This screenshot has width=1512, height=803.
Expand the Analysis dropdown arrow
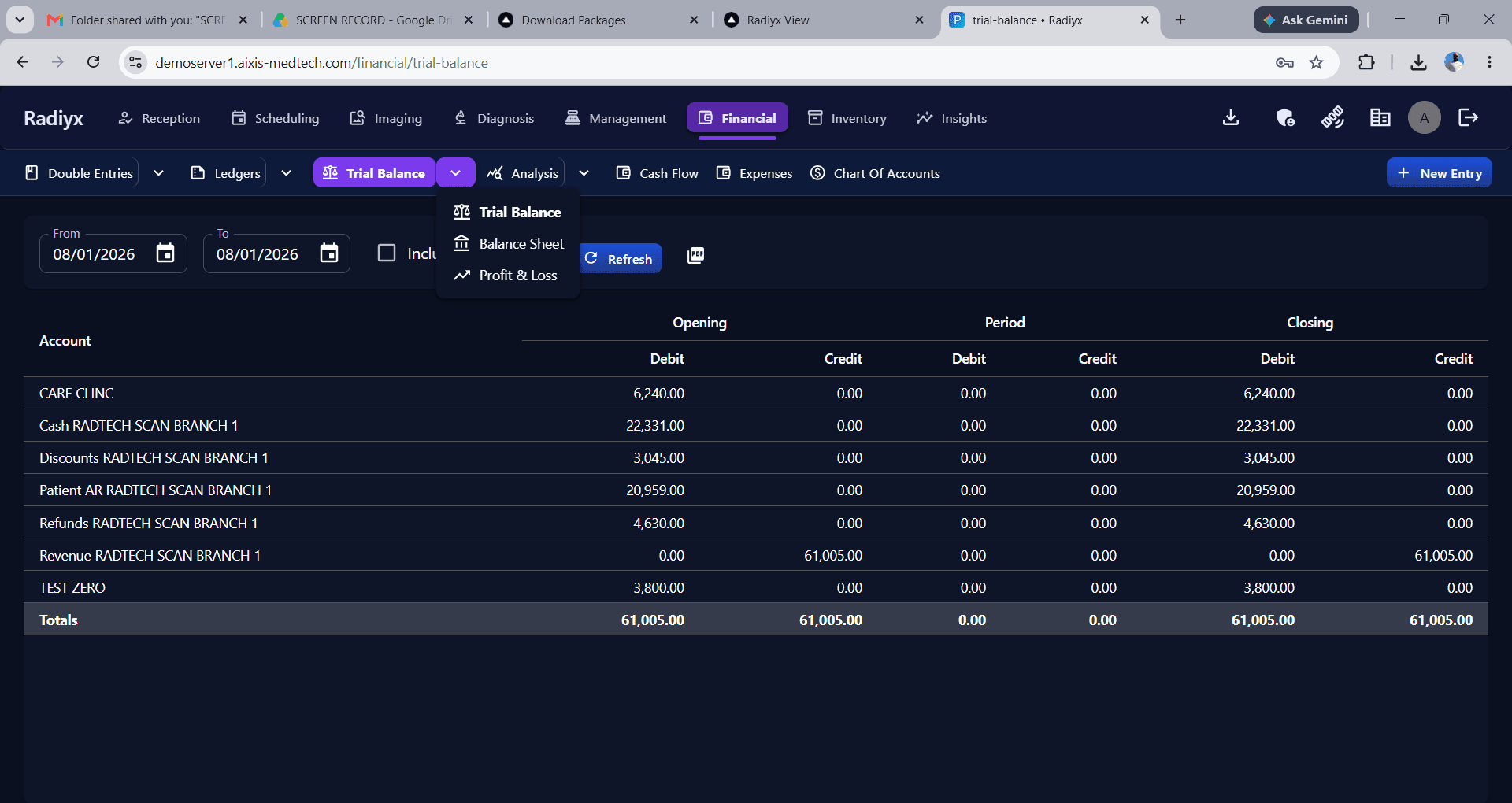coord(584,173)
